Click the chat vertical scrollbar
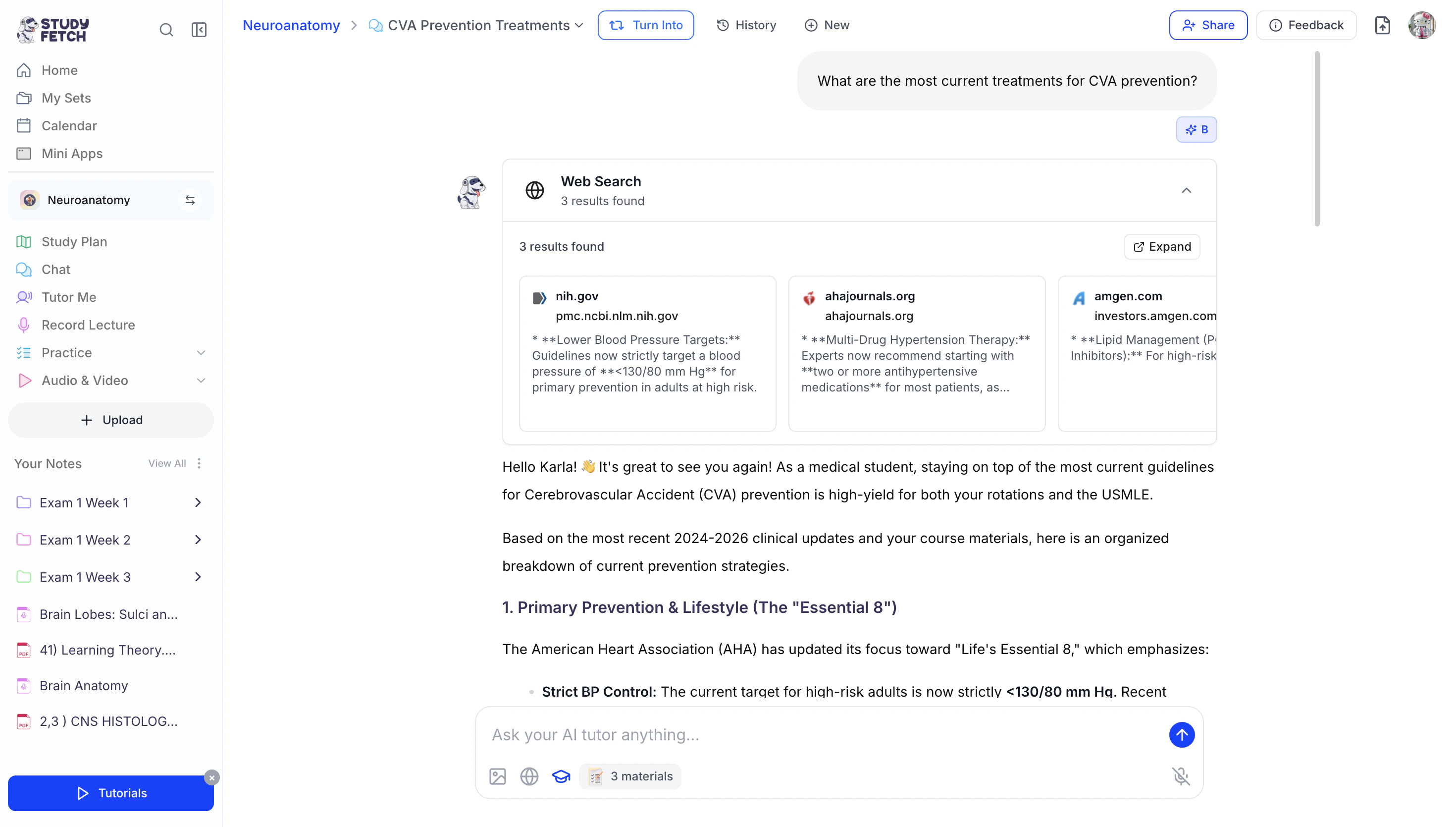1456x827 pixels. tap(1316, 139)
